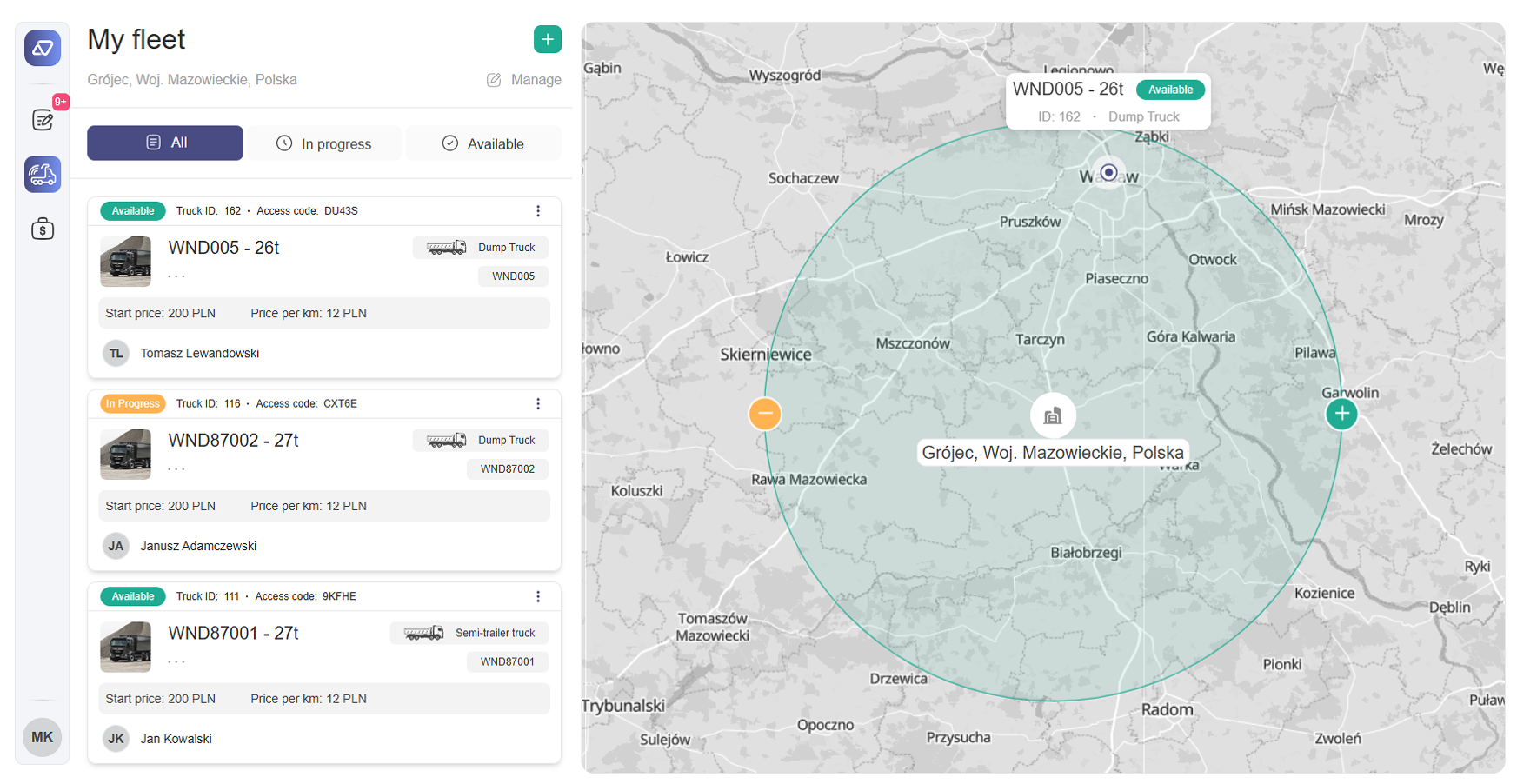The height and width of the screenshot is (784, 1517).
Task: Open the payments wallet sidebar icon
Action: tap(43, 229)
